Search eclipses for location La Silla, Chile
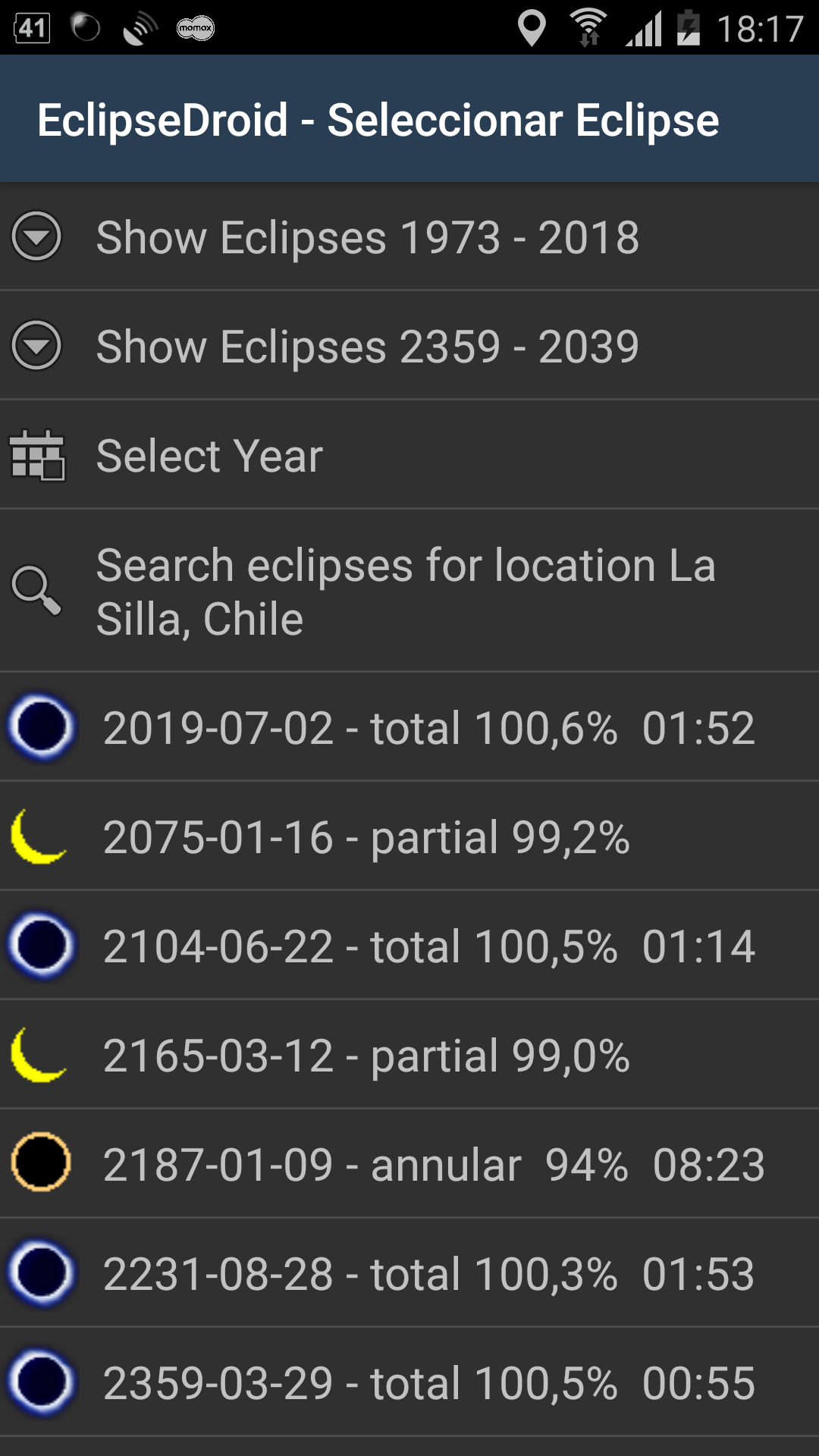Image resolution: width=819 pixels, height=1456 pixels. [409, 591]
